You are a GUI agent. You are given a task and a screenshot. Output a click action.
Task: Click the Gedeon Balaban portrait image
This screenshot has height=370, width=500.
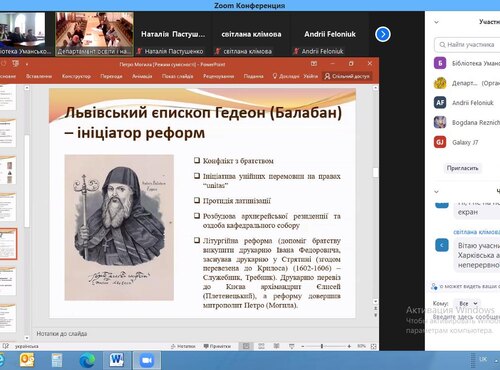[x=119, y=227]
